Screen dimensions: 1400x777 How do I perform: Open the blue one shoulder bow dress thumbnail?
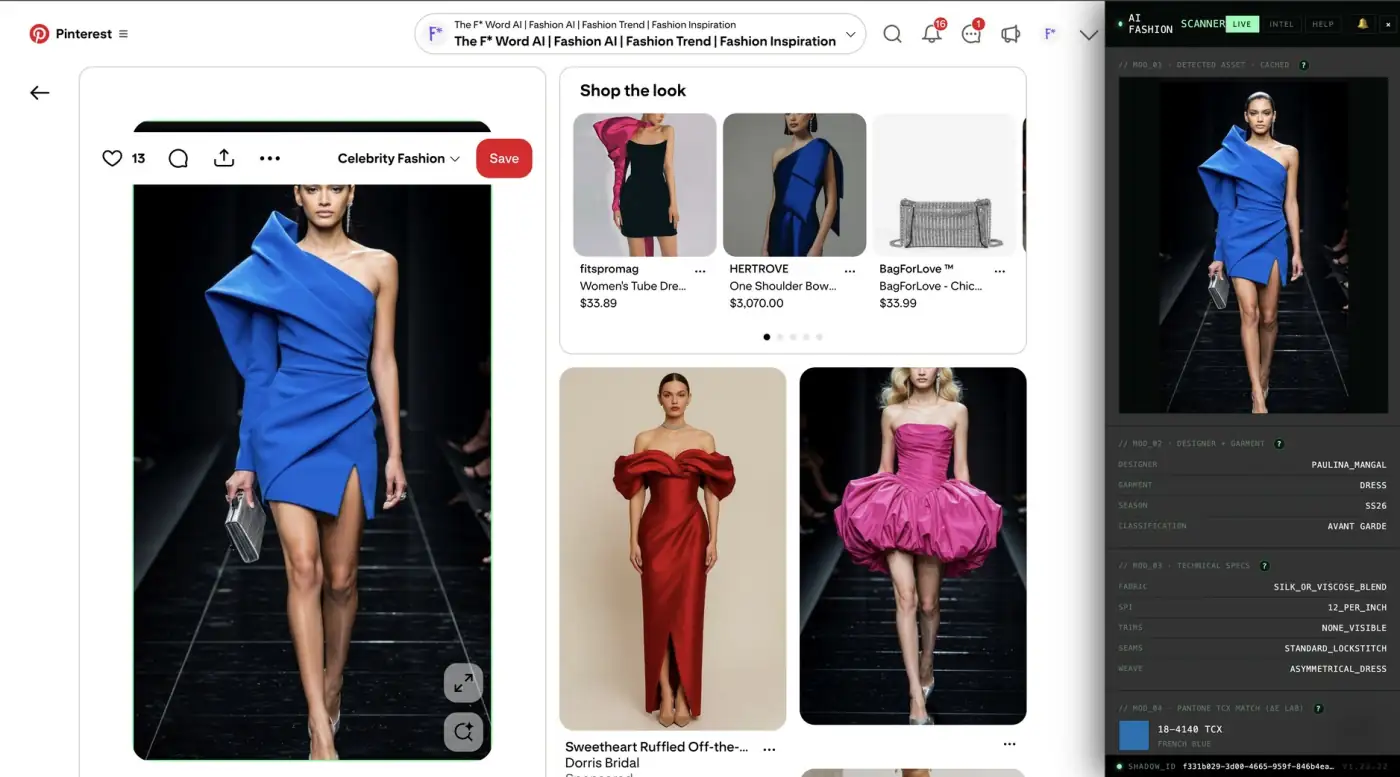click(x=795, y=185)
